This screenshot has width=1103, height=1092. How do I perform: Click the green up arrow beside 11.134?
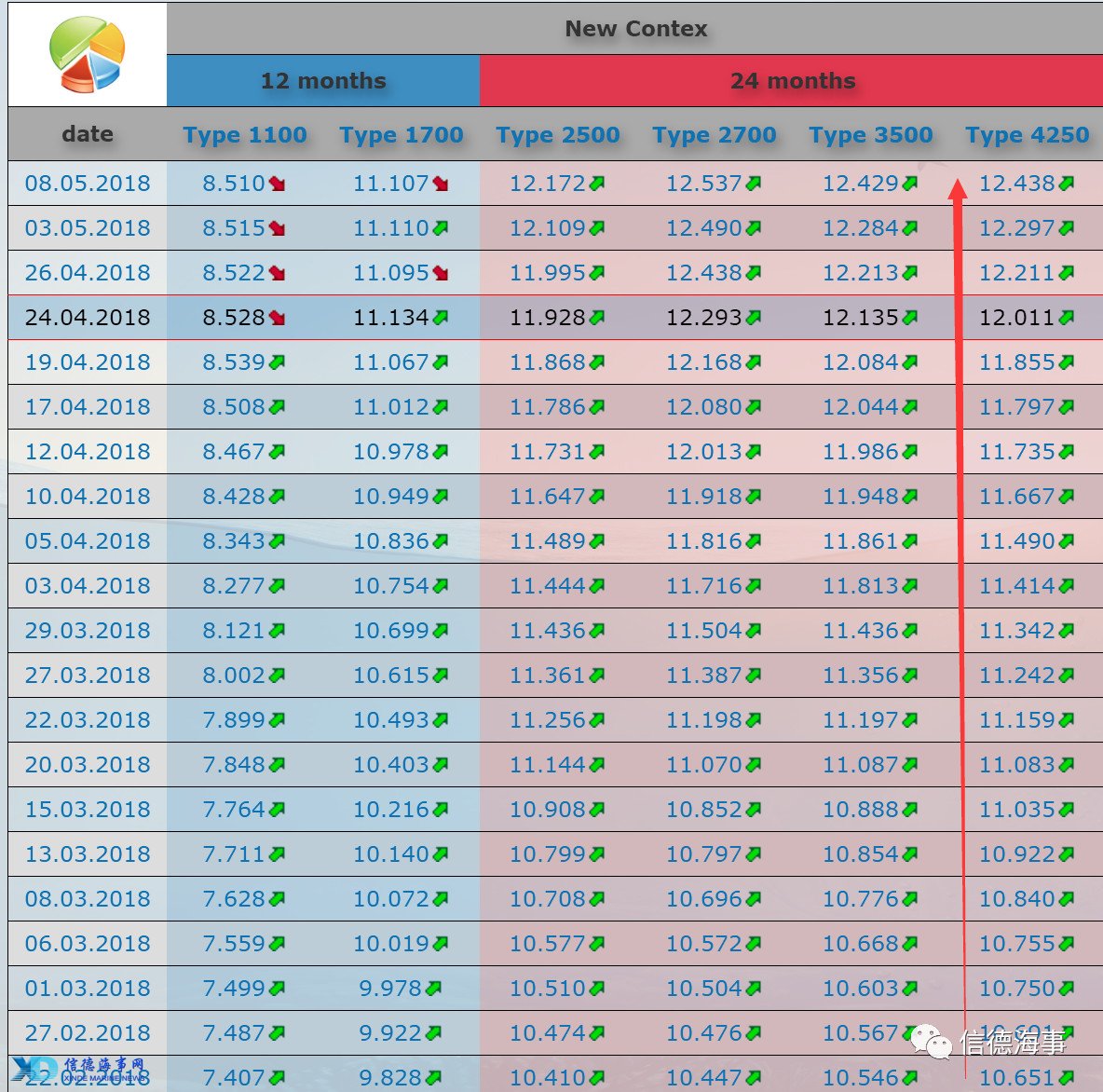441,318
